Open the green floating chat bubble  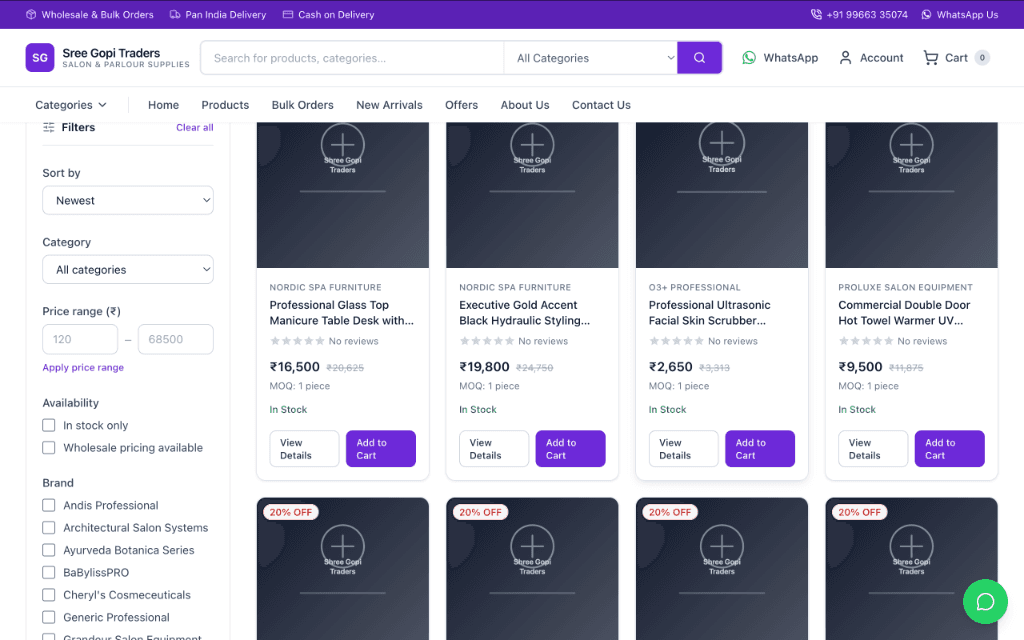pos(985,601)
